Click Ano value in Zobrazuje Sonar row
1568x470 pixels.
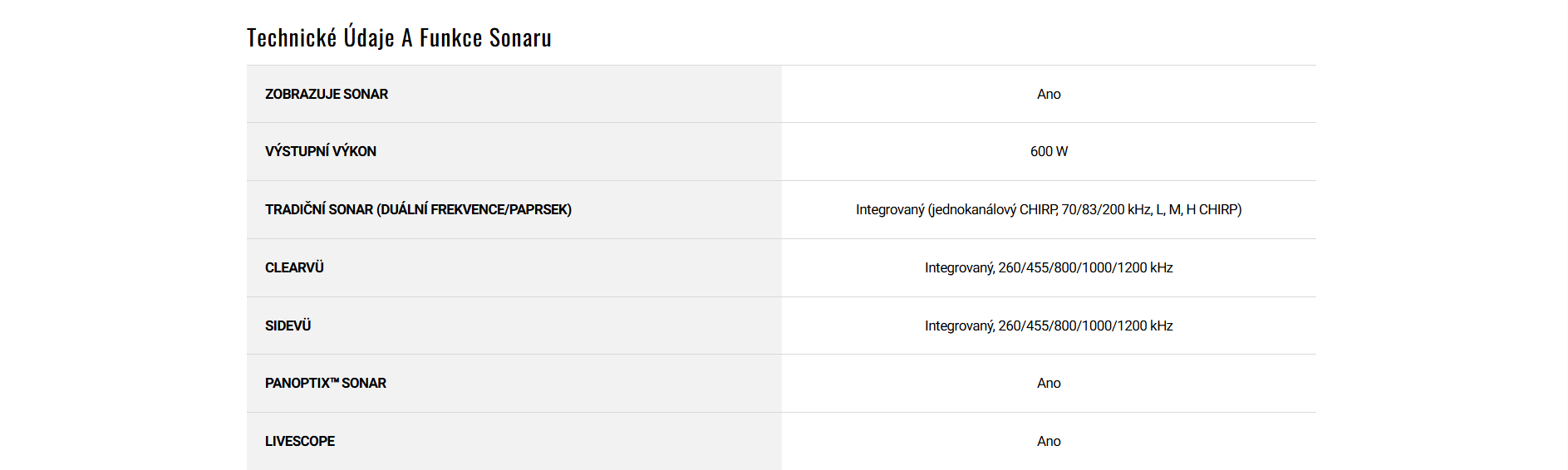(1049, 95)
